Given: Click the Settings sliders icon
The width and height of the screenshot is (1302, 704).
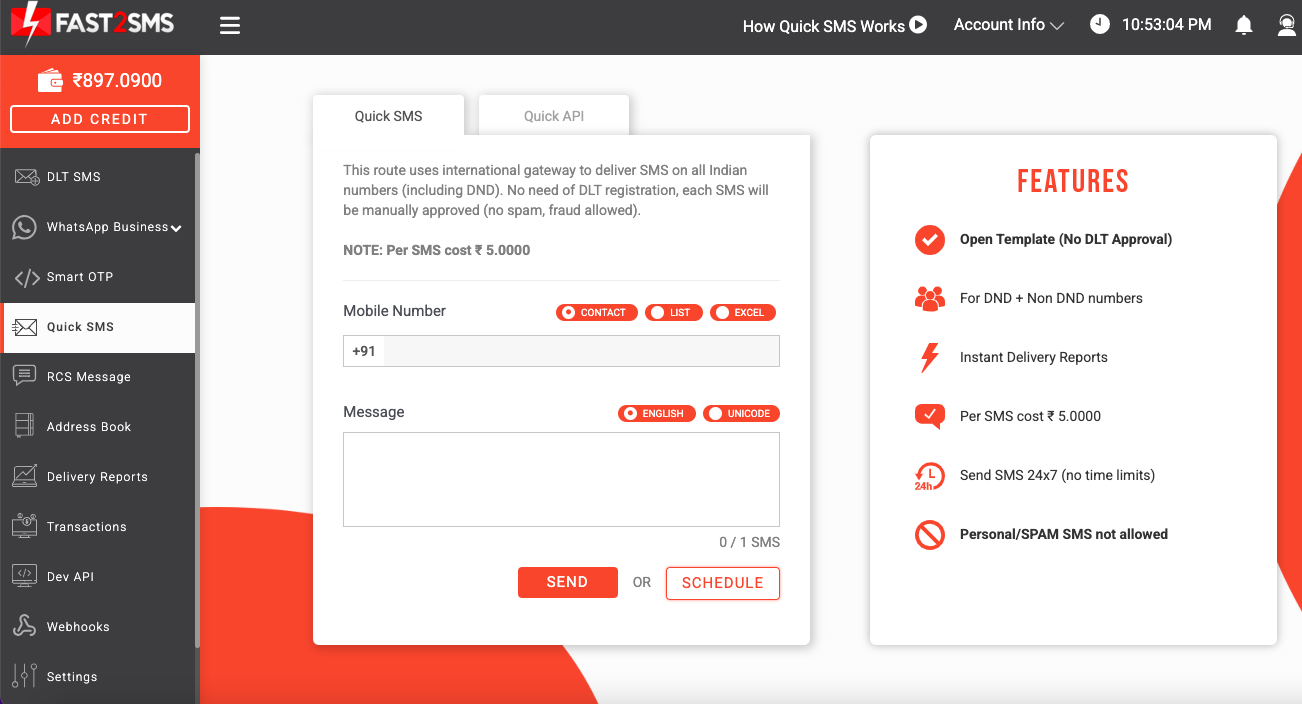Looking at the screenshot, I should click(25, 676).
